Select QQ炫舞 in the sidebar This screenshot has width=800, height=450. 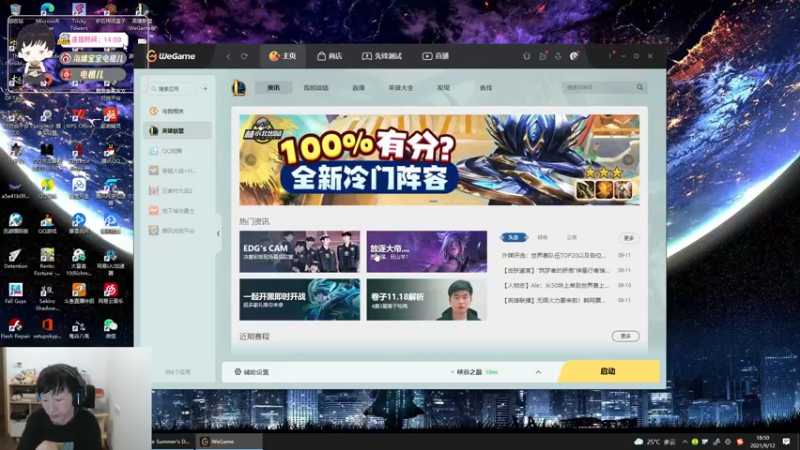click(178, 151)
